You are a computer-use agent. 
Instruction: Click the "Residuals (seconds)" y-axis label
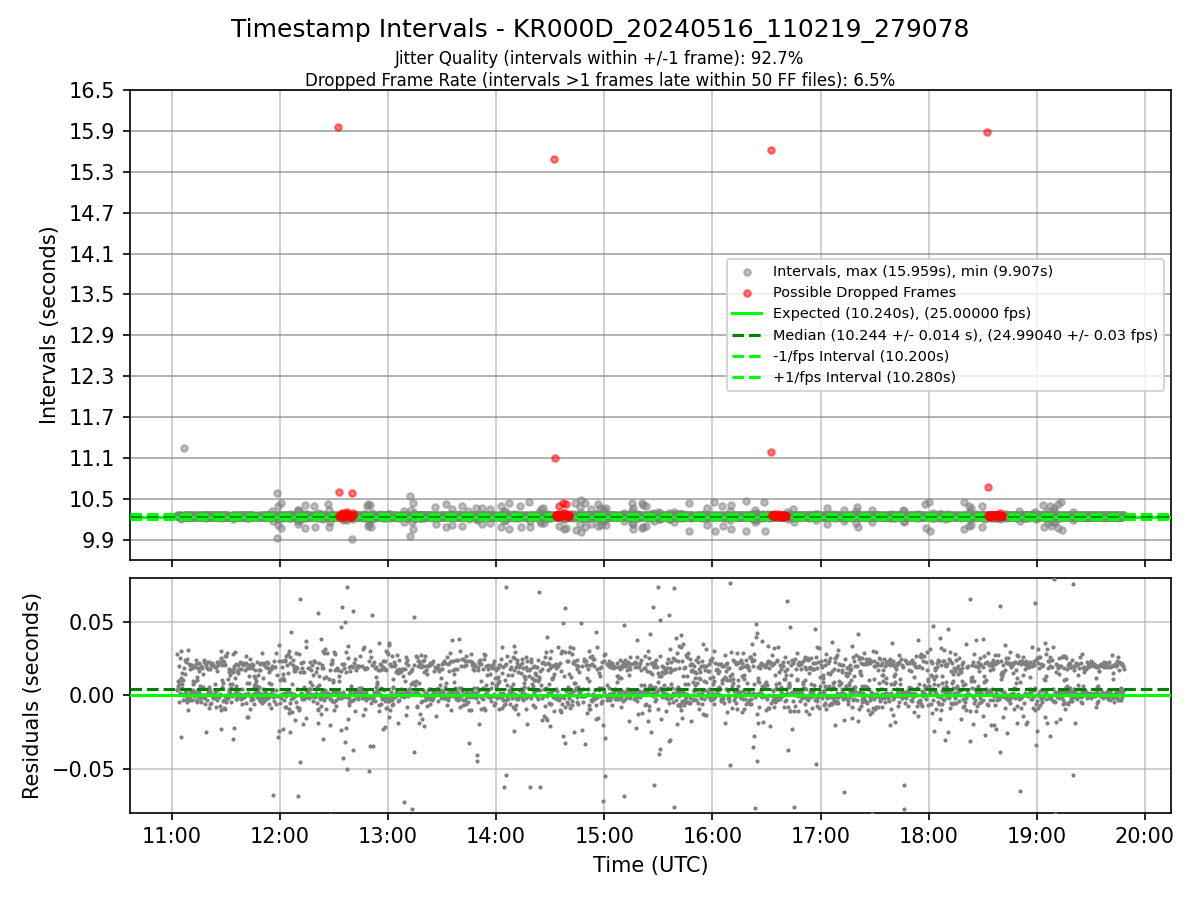click(x=32, y=696)
